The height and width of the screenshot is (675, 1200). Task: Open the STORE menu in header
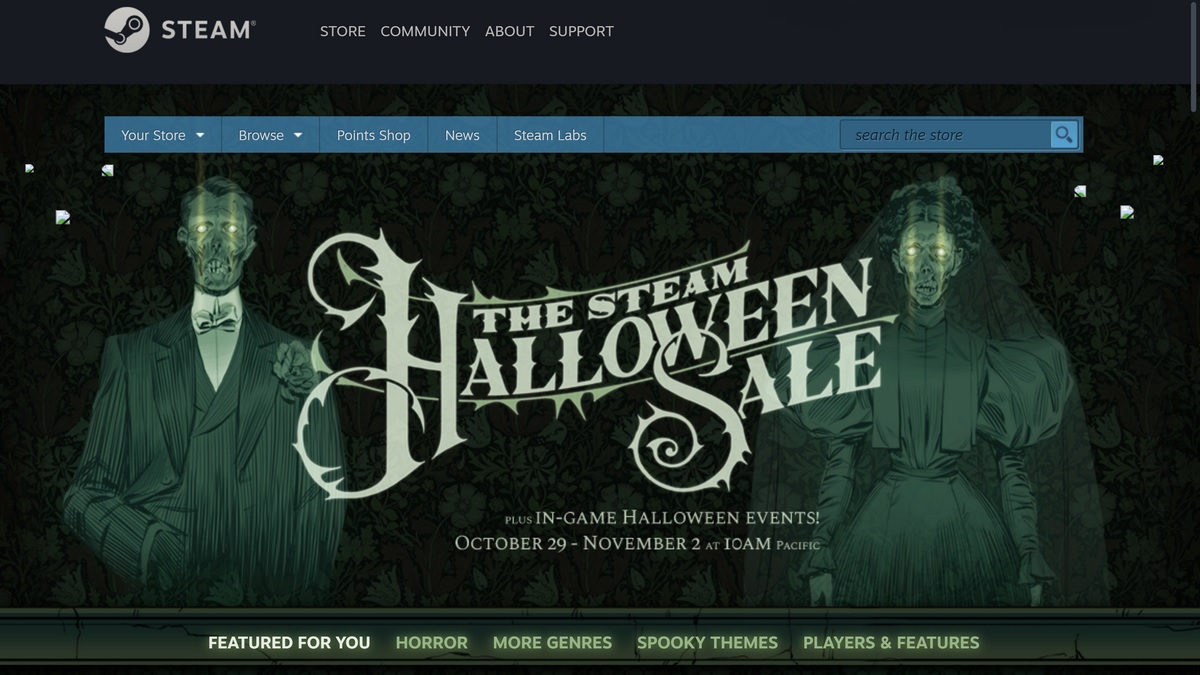point(343,31)
